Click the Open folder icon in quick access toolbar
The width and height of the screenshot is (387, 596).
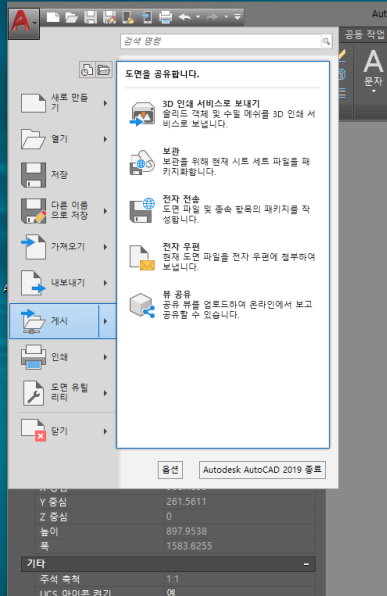[x=71, y=17]
